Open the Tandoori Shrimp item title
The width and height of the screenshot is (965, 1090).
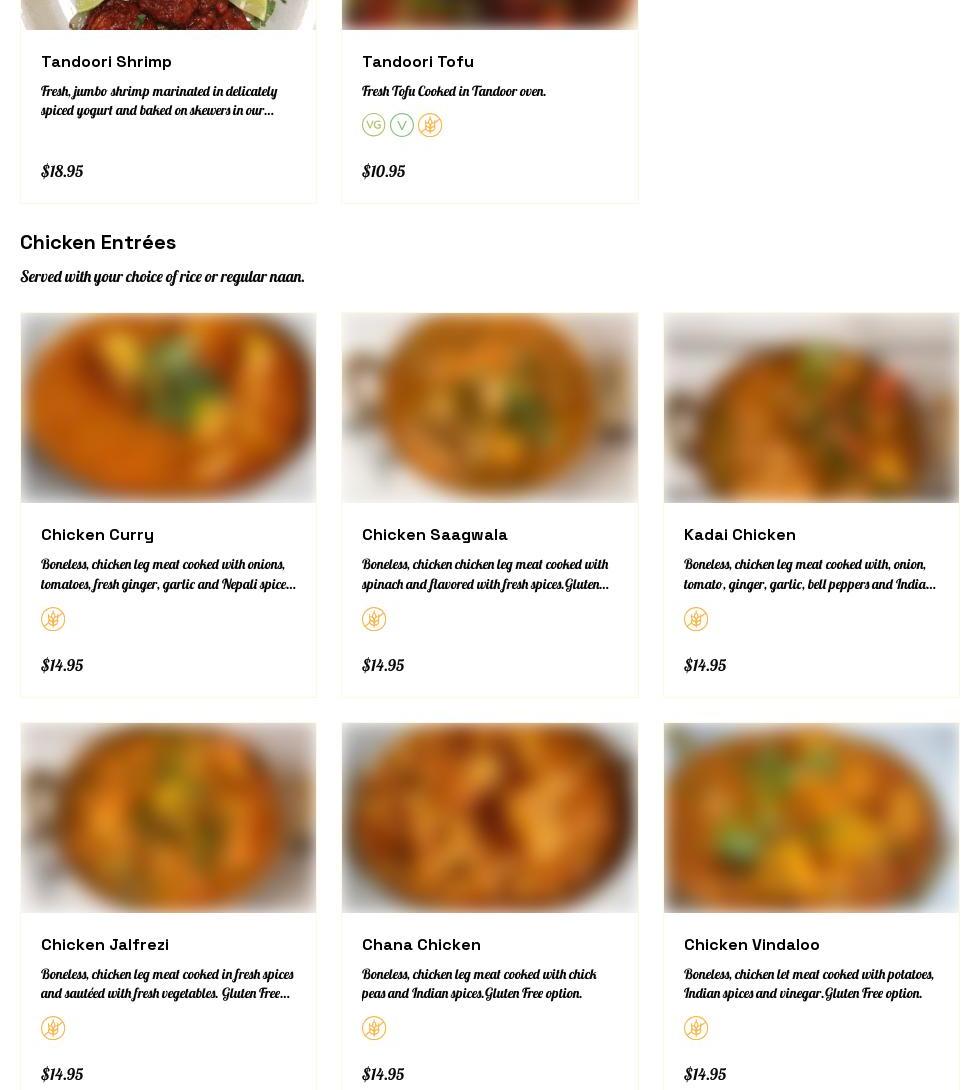click(106, 62)
